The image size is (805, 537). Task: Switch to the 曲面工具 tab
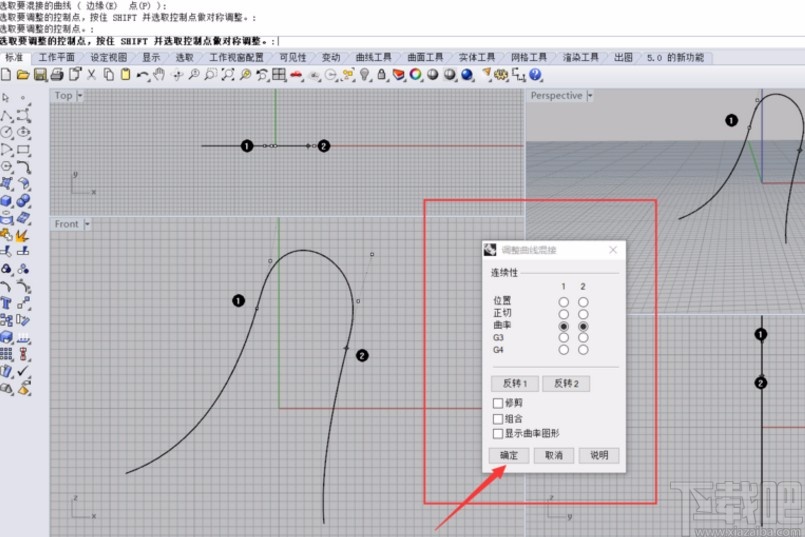[425, 57]
